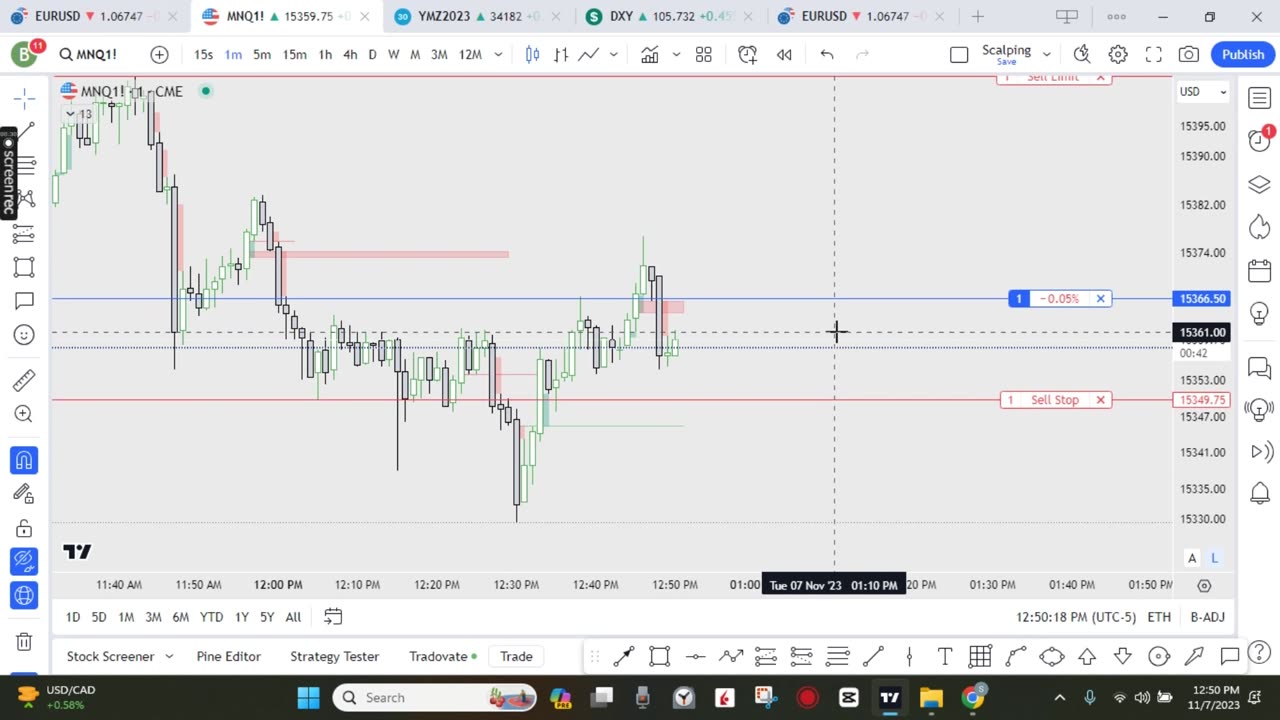The width and height of the screenshot is (1280, 720).
Task: Activate the zoom in tool
Action: coord(25,414)
